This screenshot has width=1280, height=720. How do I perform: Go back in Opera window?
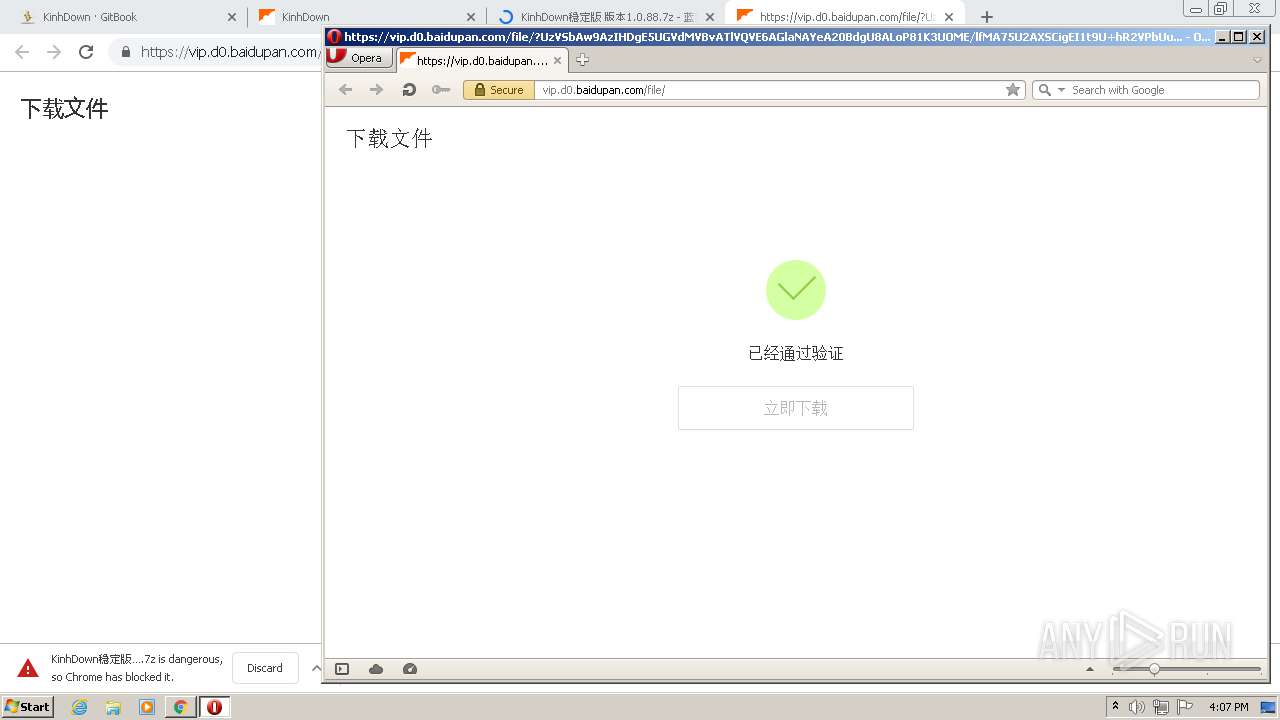coord(345,90)
